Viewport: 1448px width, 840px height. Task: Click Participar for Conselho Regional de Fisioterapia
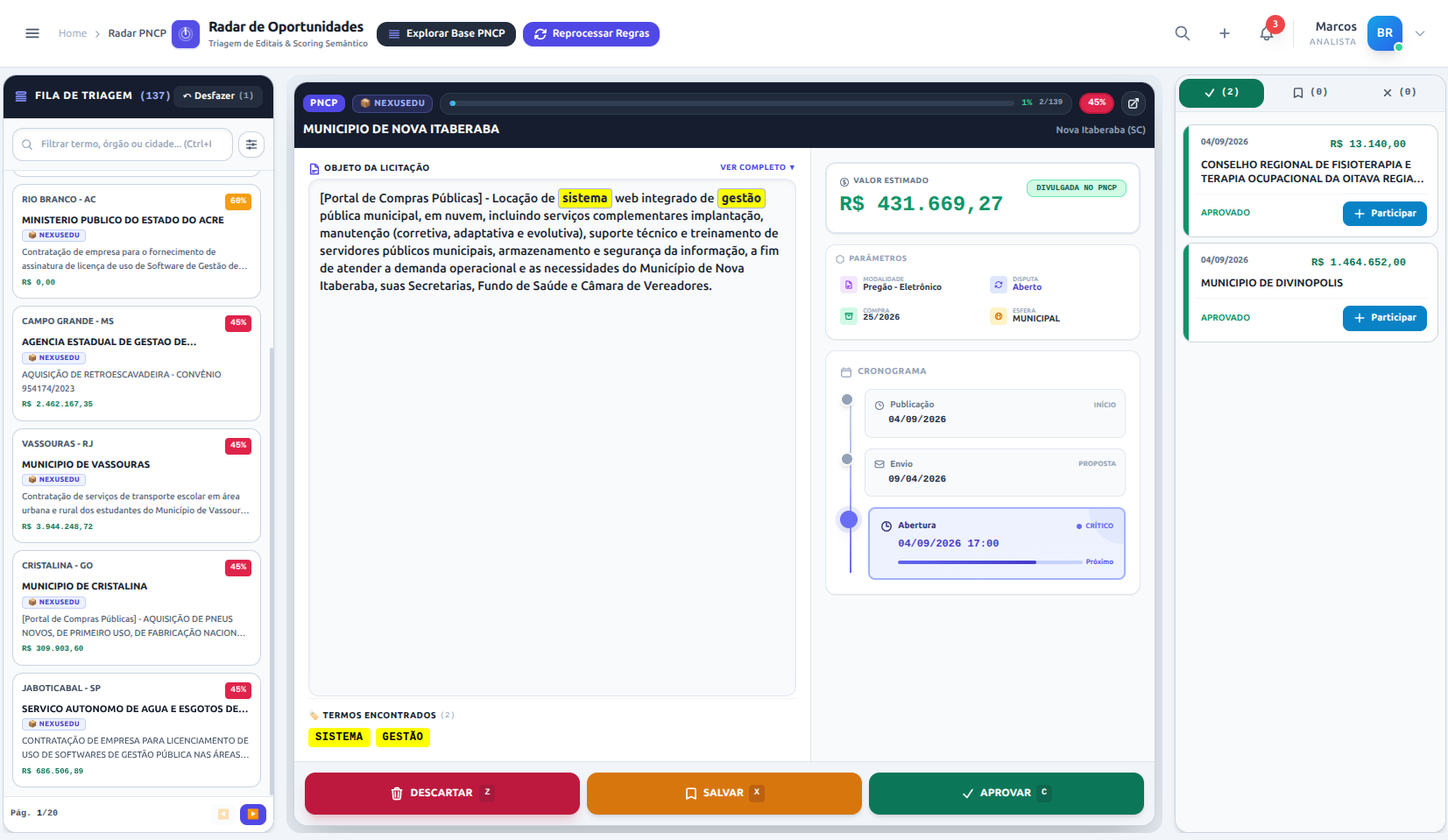click(x=1384, y=214)
